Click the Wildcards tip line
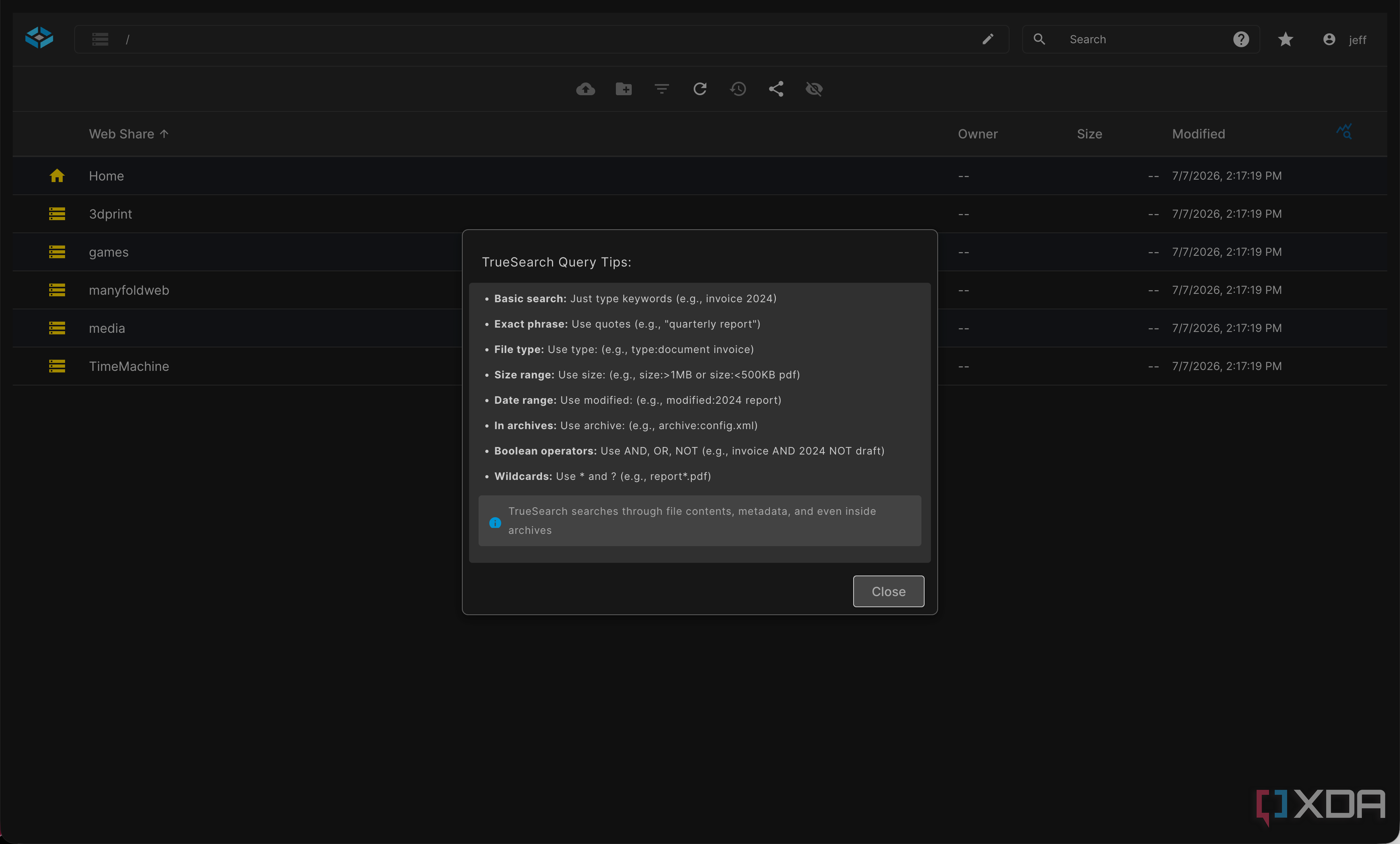Viewport: 1400px width, 844px height. coord(602,476)
